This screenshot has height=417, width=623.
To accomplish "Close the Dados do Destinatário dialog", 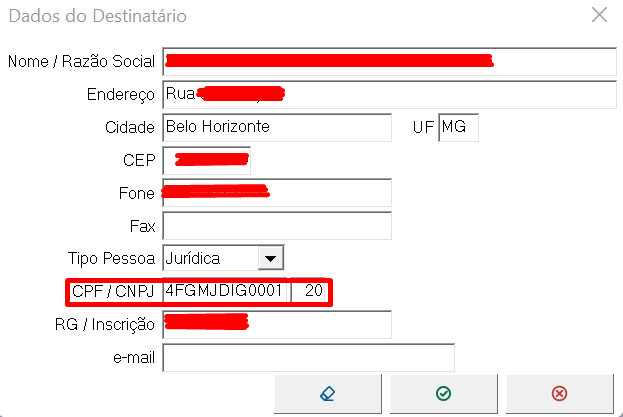I will tap(599, 15).
